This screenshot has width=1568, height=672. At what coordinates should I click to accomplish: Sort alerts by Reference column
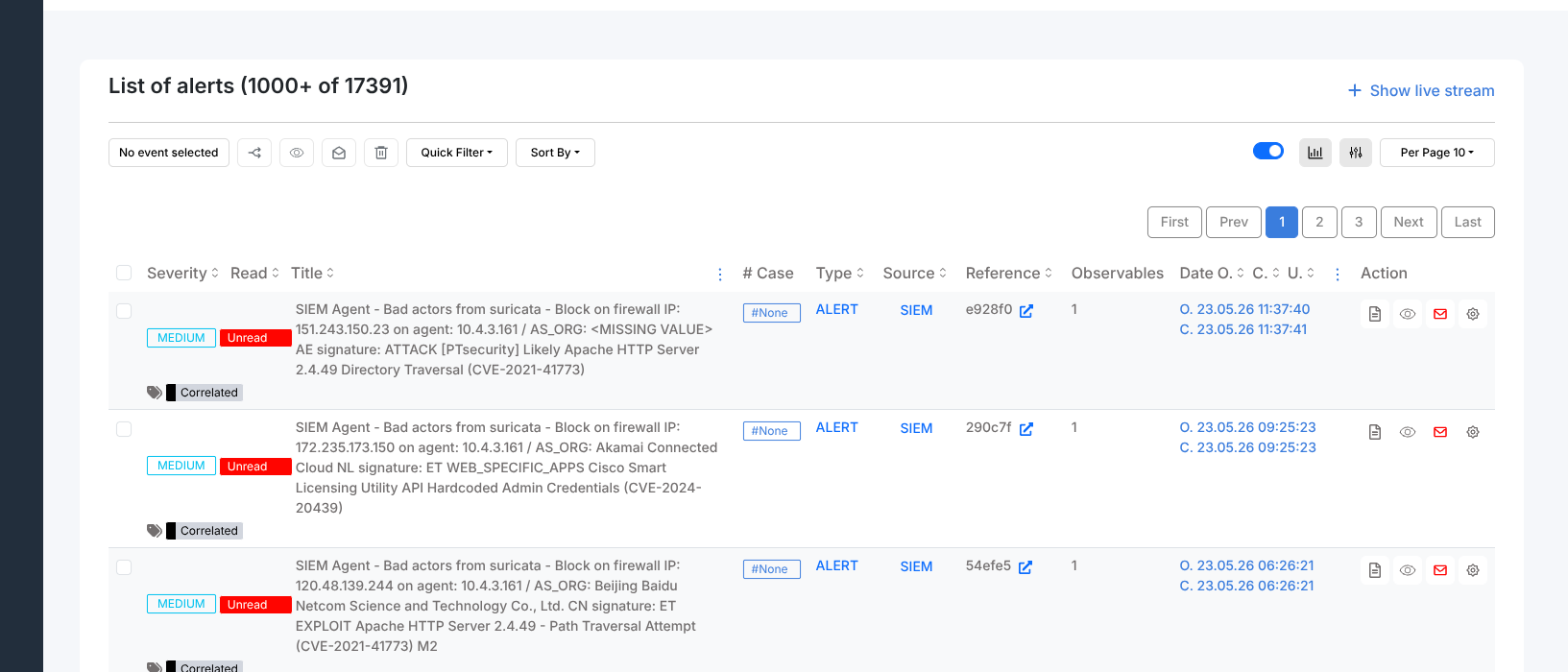click(1009, 274)
